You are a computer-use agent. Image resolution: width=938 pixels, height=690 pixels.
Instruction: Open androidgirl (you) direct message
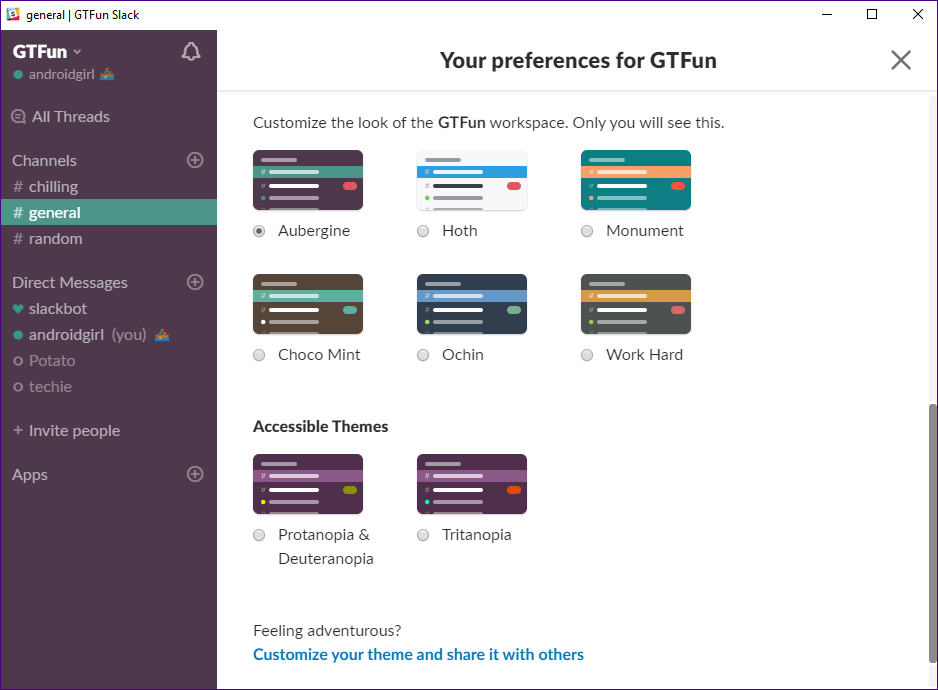click(x=108, y=335)
